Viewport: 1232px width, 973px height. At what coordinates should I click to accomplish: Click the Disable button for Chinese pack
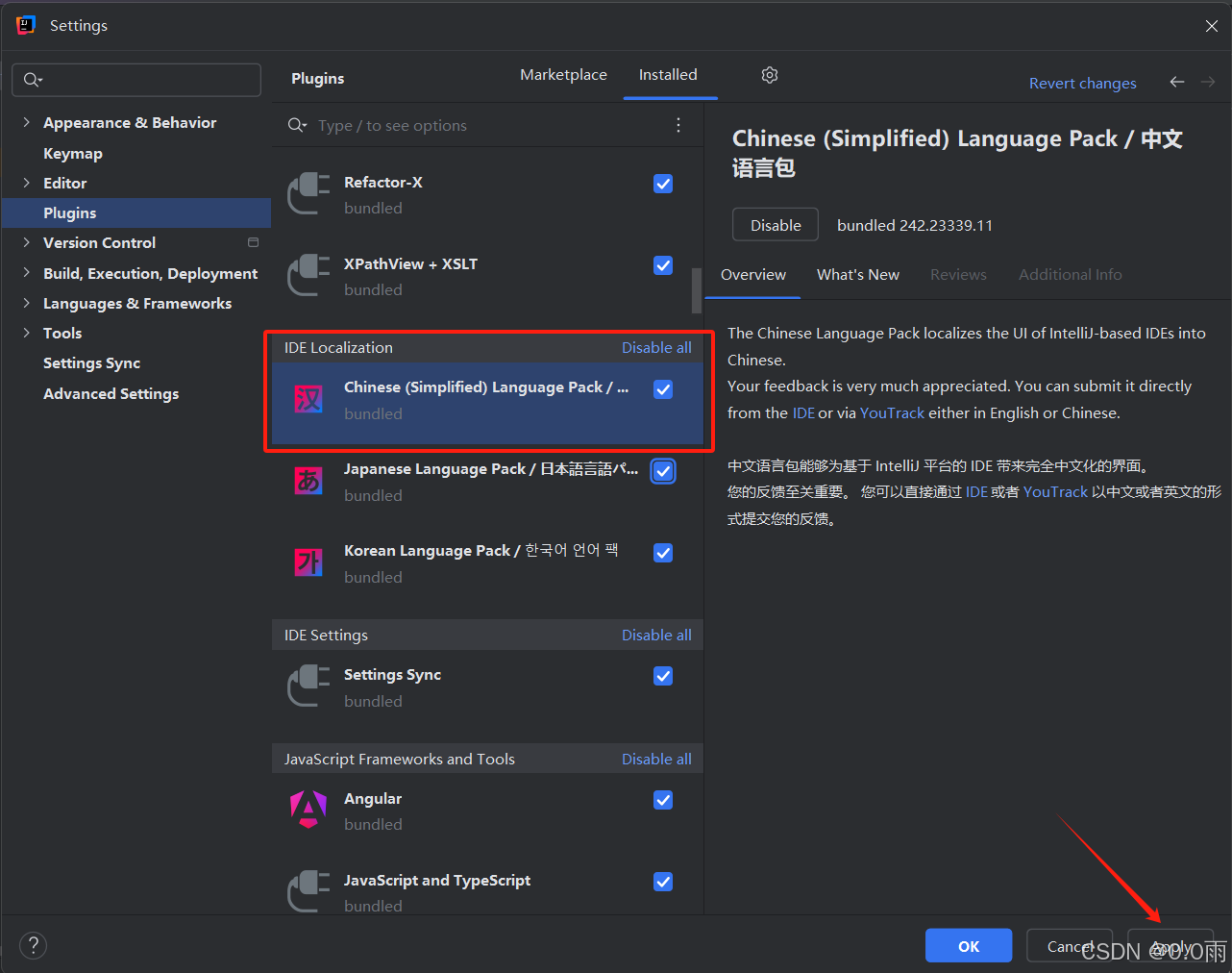[776, 225]
